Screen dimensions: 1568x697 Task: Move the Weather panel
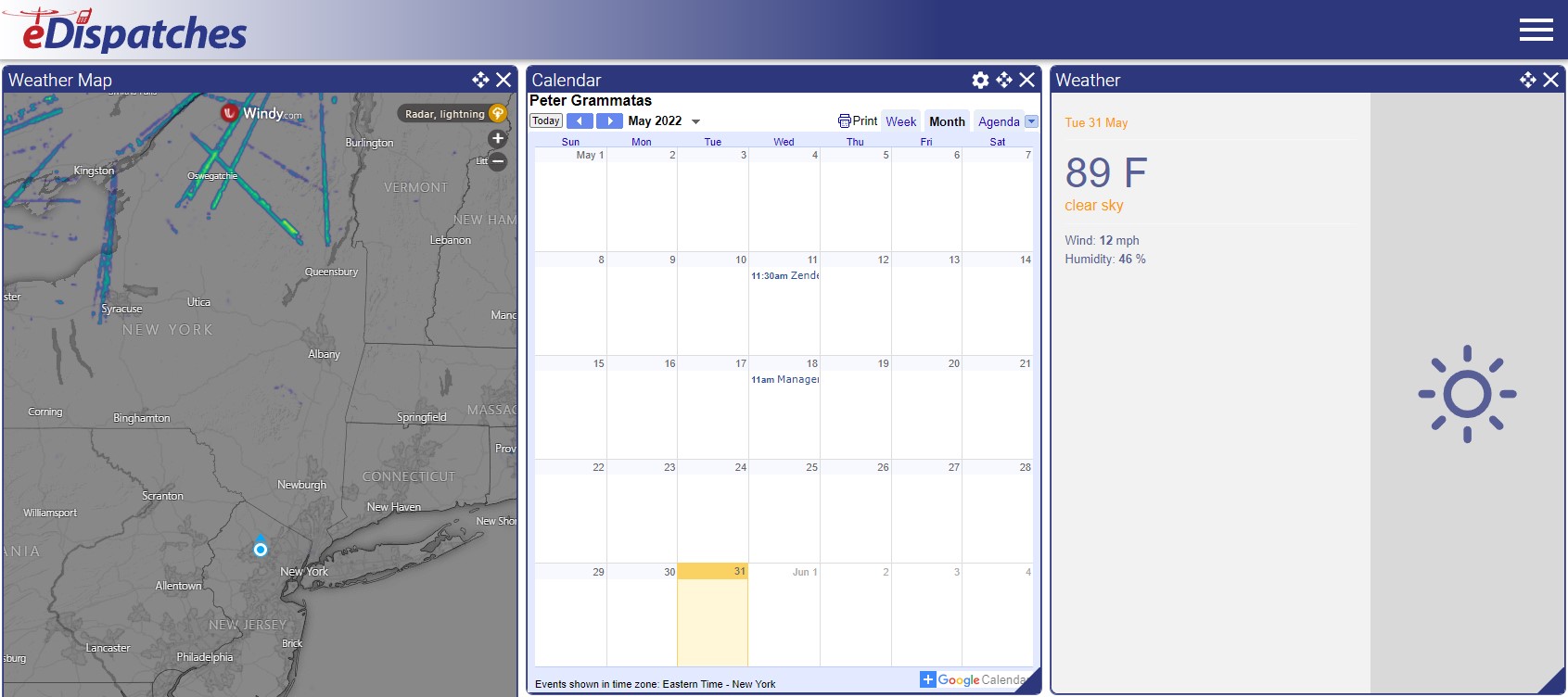(x=1528, y=80)
